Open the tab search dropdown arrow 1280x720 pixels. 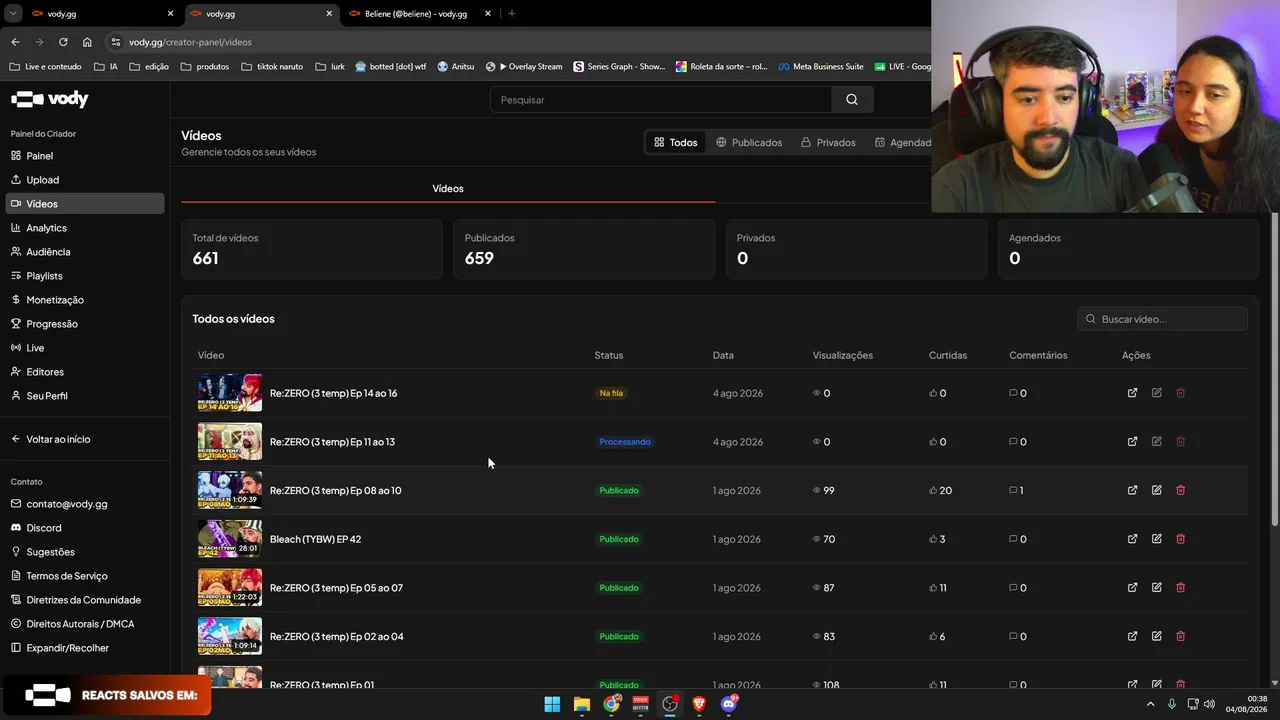click(14, 14)
